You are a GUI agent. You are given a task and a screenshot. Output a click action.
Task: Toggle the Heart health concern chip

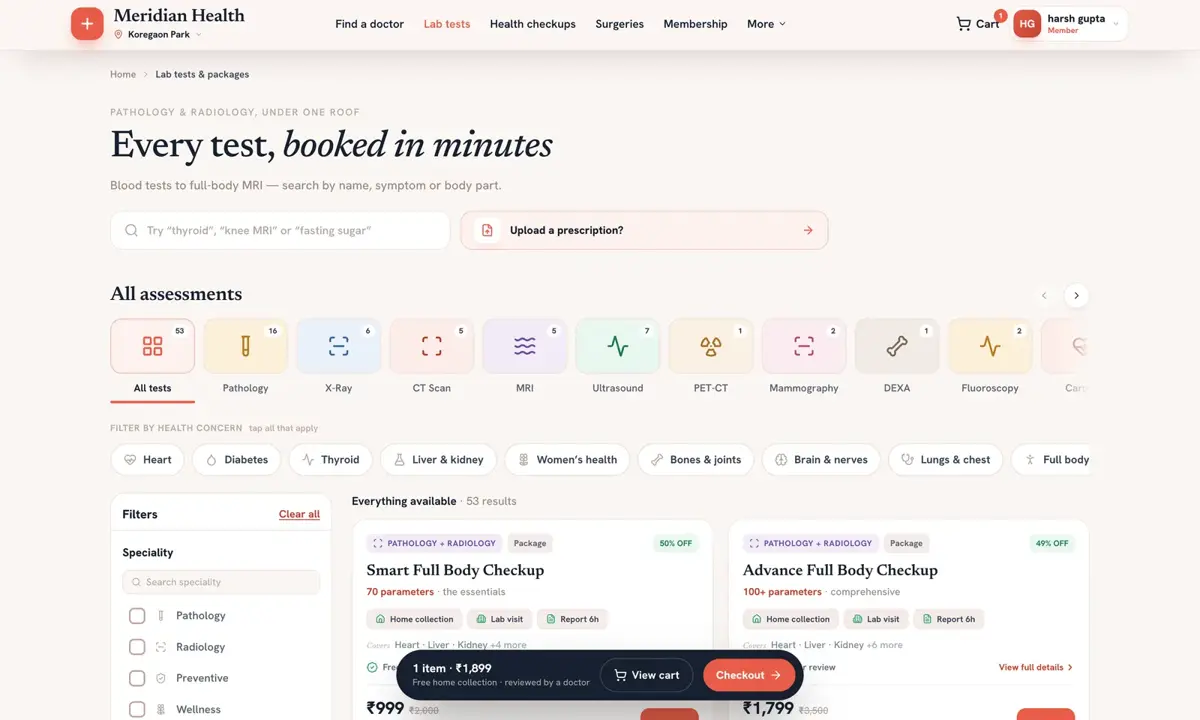[x=147, y=460]
